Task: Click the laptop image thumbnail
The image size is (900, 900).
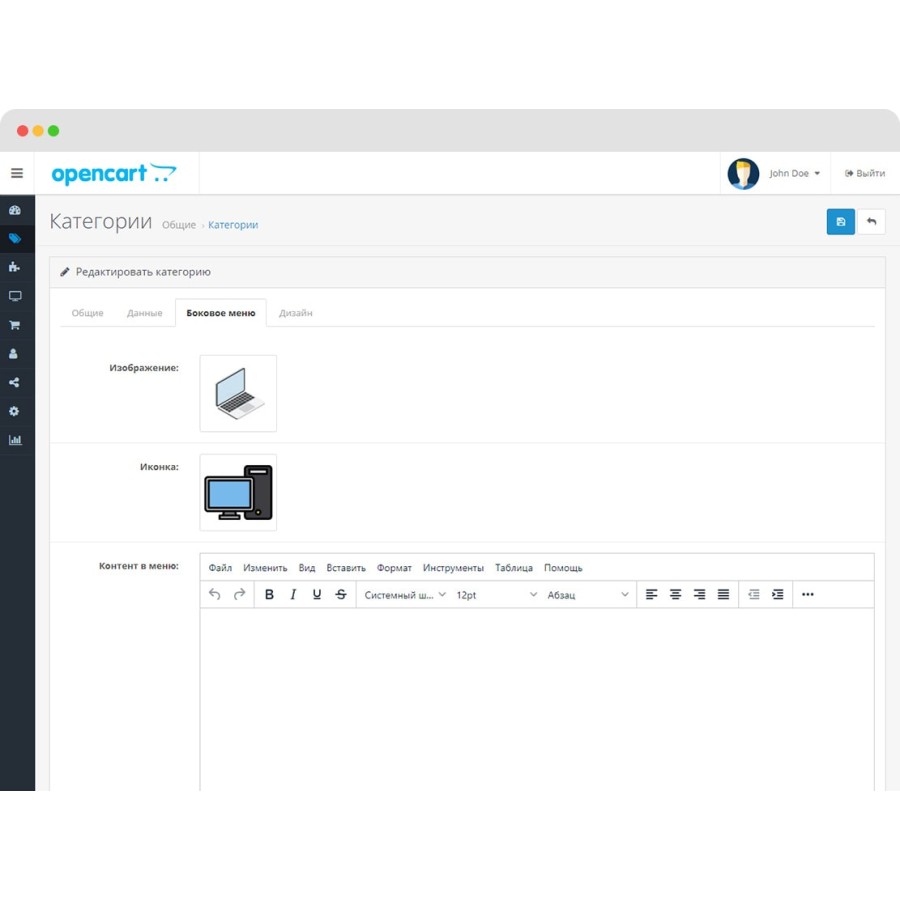Action: click(x=238, y=393)
